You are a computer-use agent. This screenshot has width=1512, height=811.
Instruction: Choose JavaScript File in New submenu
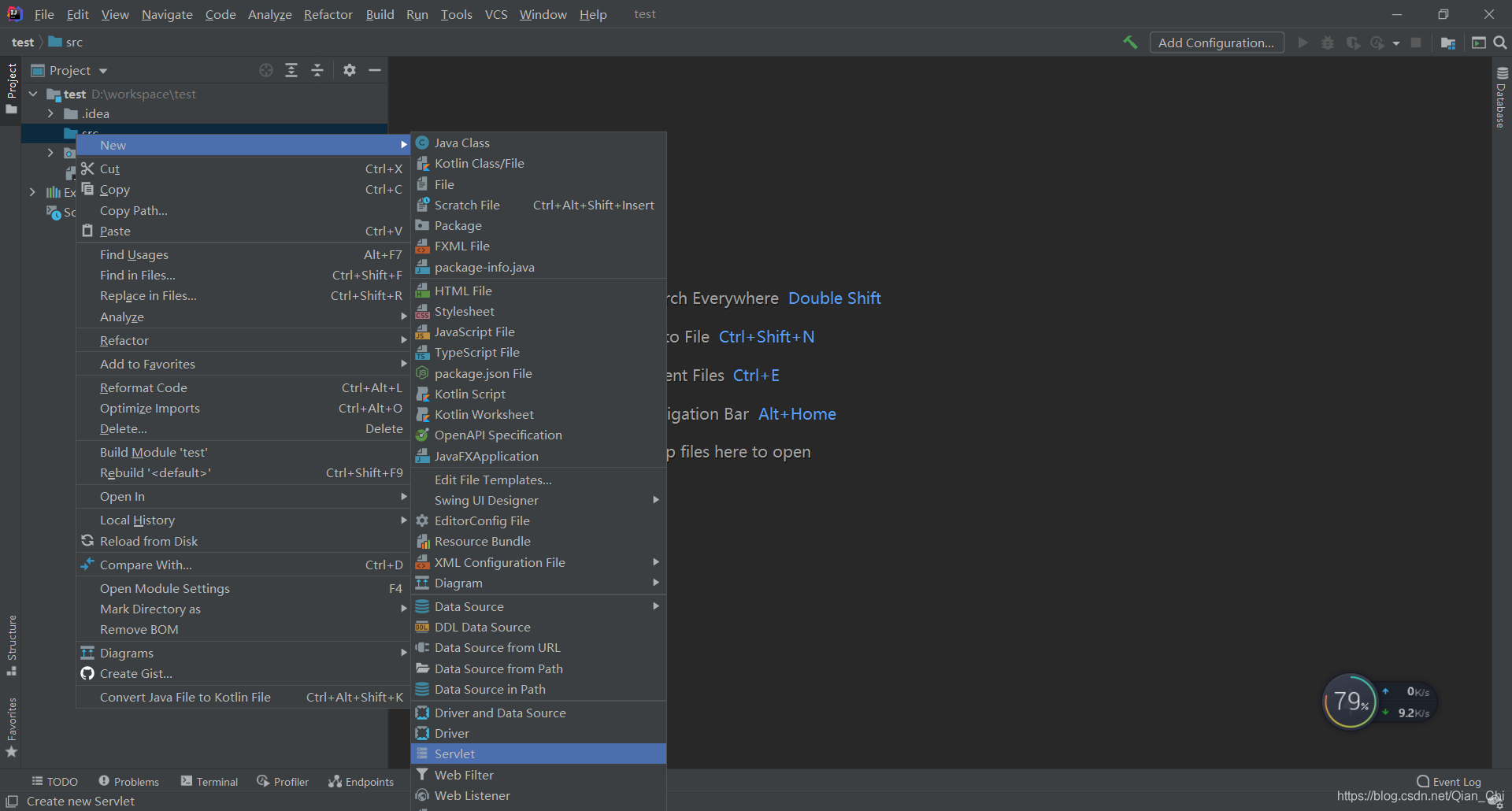click(539, 331)
